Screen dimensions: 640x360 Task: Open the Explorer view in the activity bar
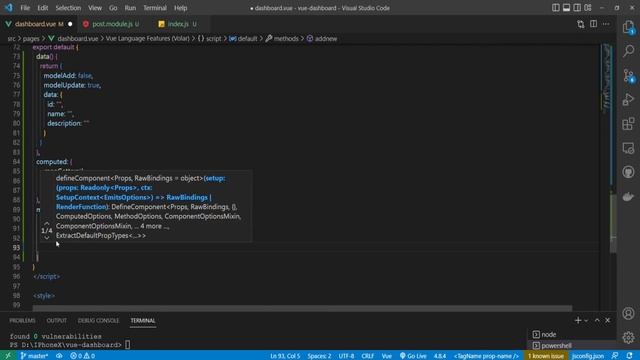tap(629, 27)
